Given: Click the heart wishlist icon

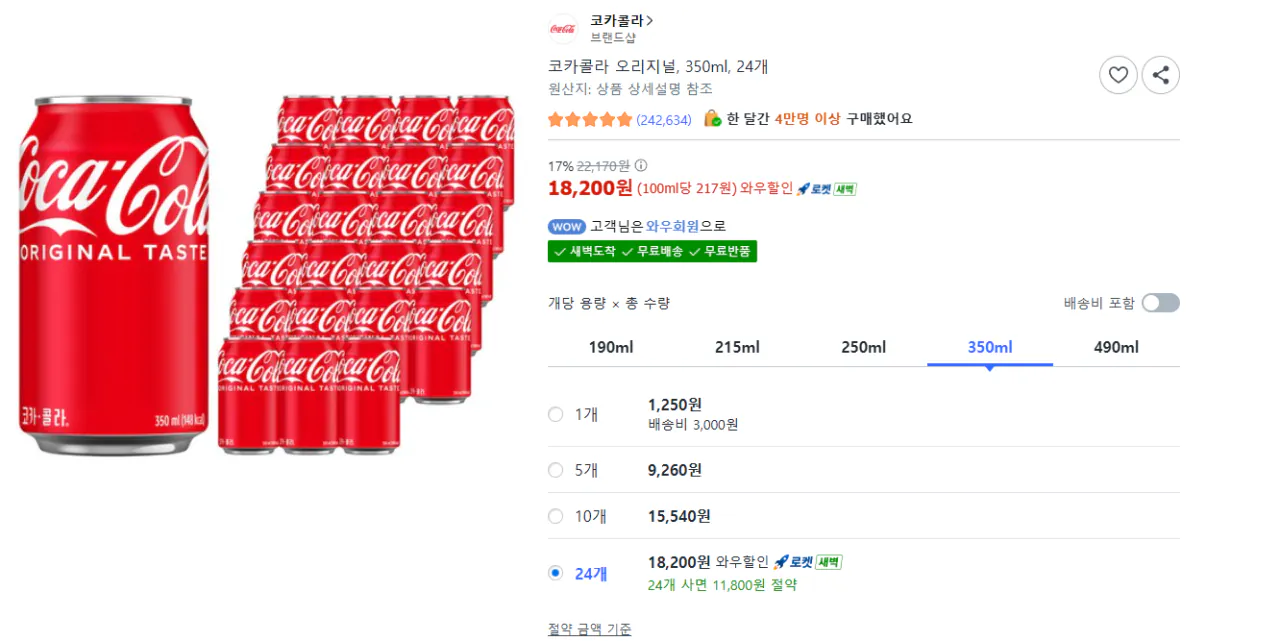Looking at the screenshot, I should (x=1118, y=75).
